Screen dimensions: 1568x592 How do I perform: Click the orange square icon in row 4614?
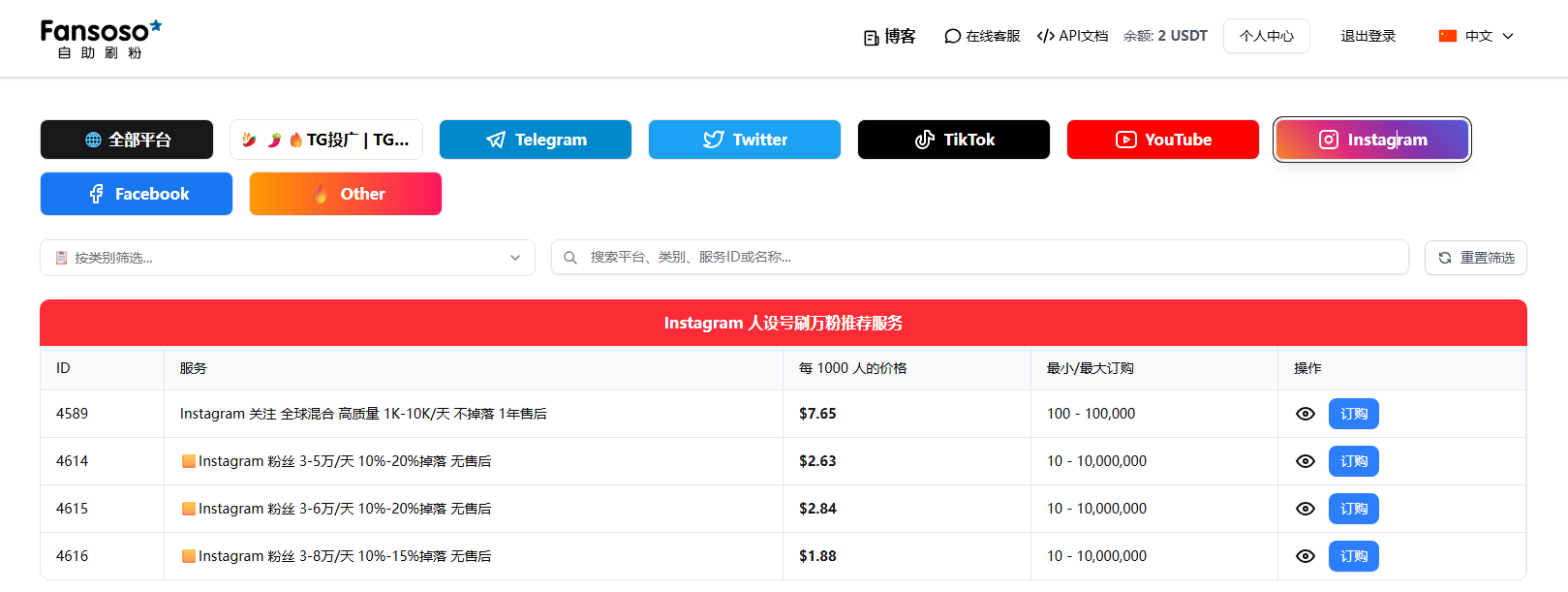pyautogui.click(x=189, y=461)
